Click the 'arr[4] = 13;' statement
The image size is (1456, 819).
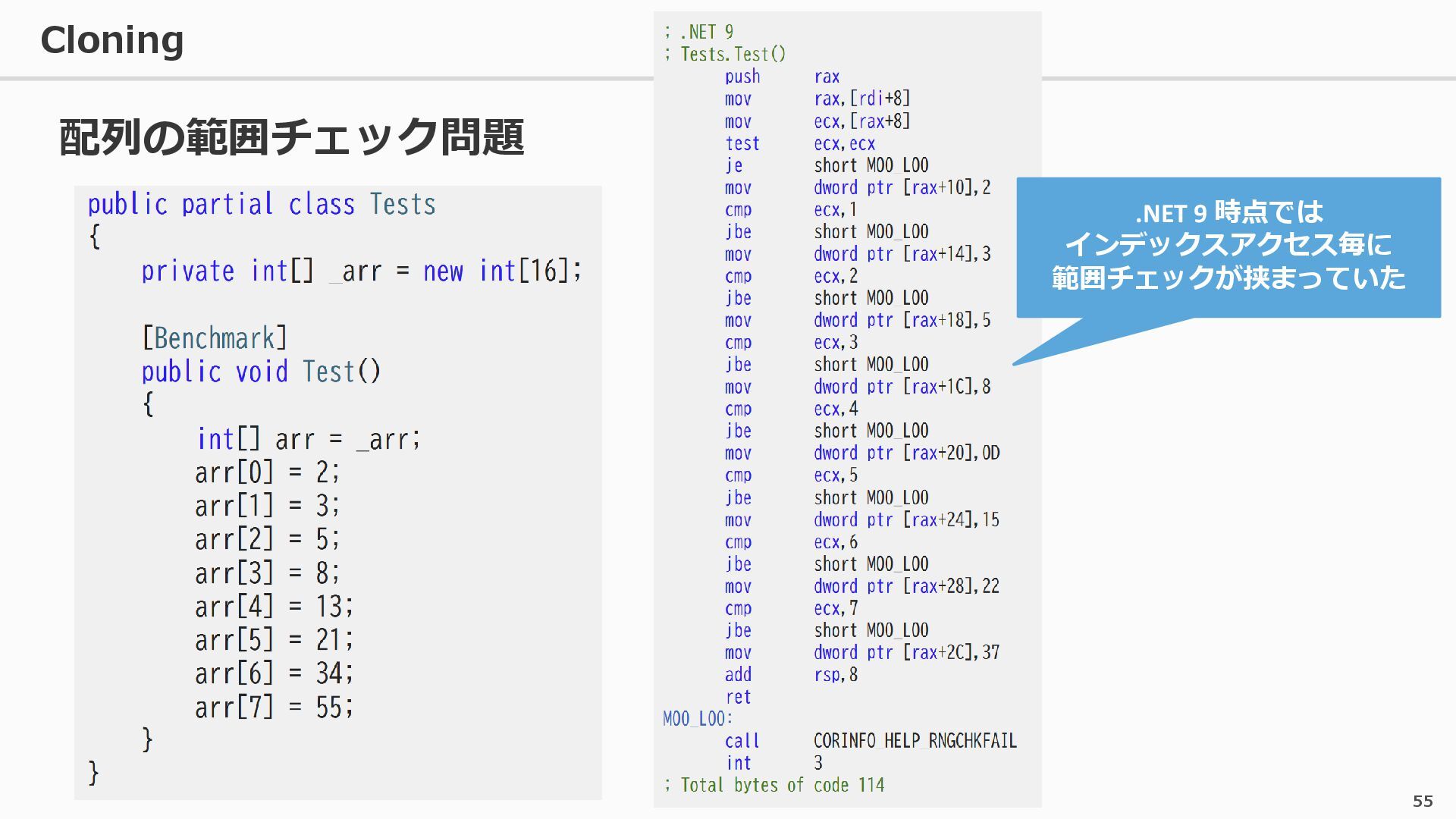click(274, 607)
